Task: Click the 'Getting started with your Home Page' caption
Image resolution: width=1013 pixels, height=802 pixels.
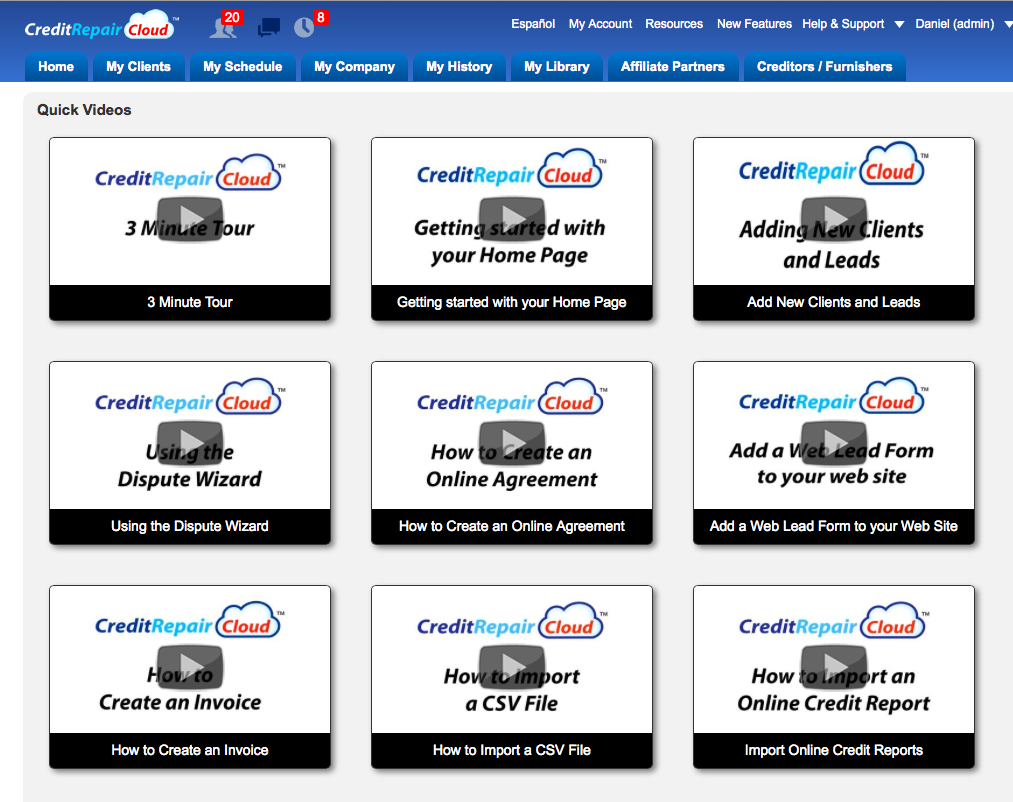Action: (512, 302)
